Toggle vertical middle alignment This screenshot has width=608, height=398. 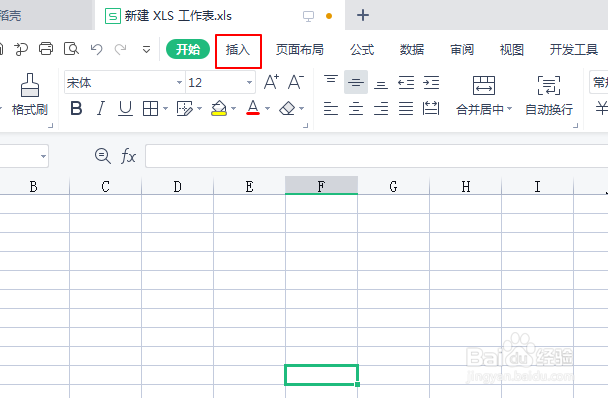click(x=356, y=82)
